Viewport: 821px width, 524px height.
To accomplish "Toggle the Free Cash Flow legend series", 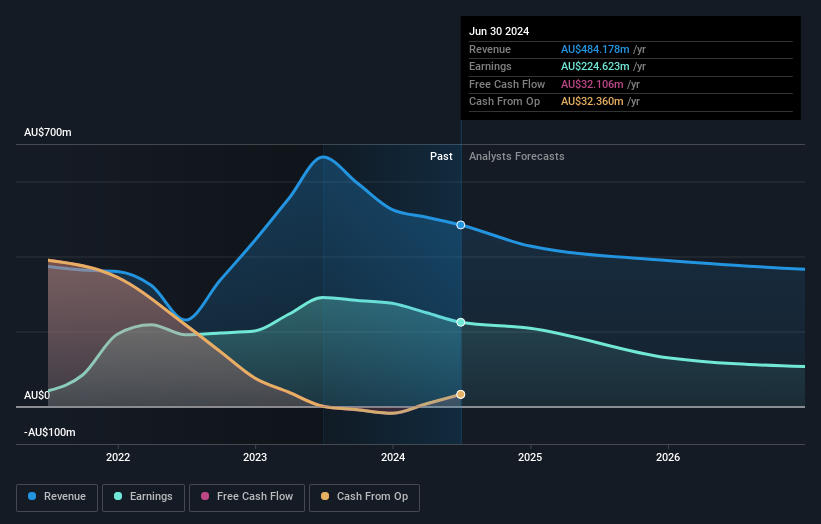I will point(247,497).
